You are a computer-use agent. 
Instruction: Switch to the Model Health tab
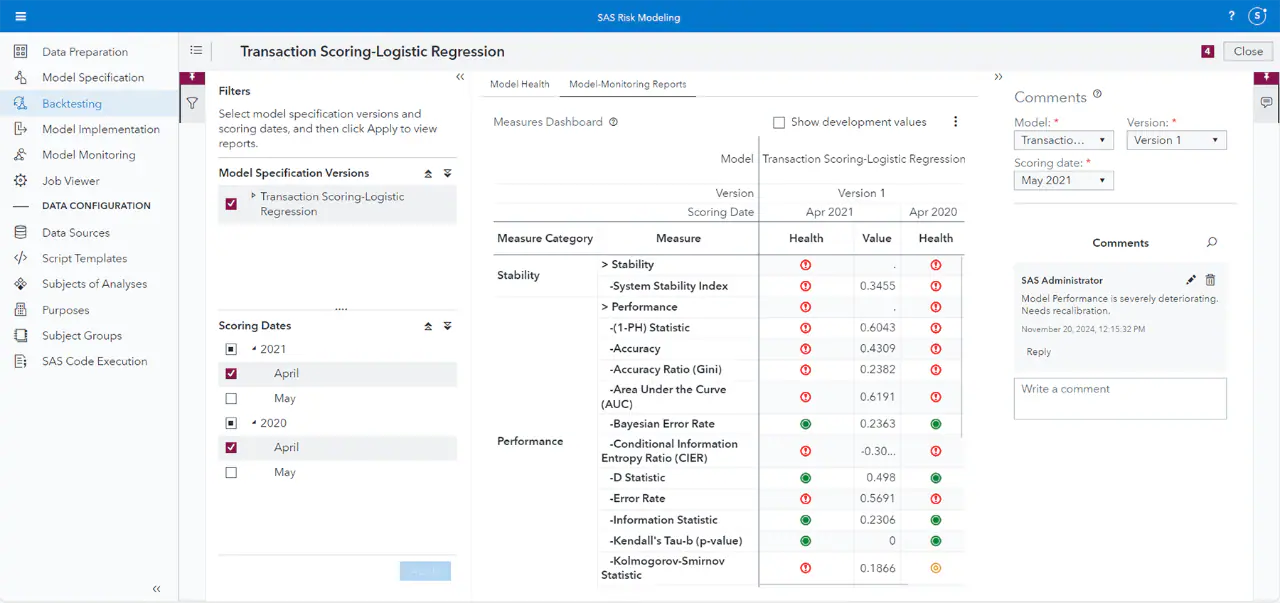click(x=519, y=84)
